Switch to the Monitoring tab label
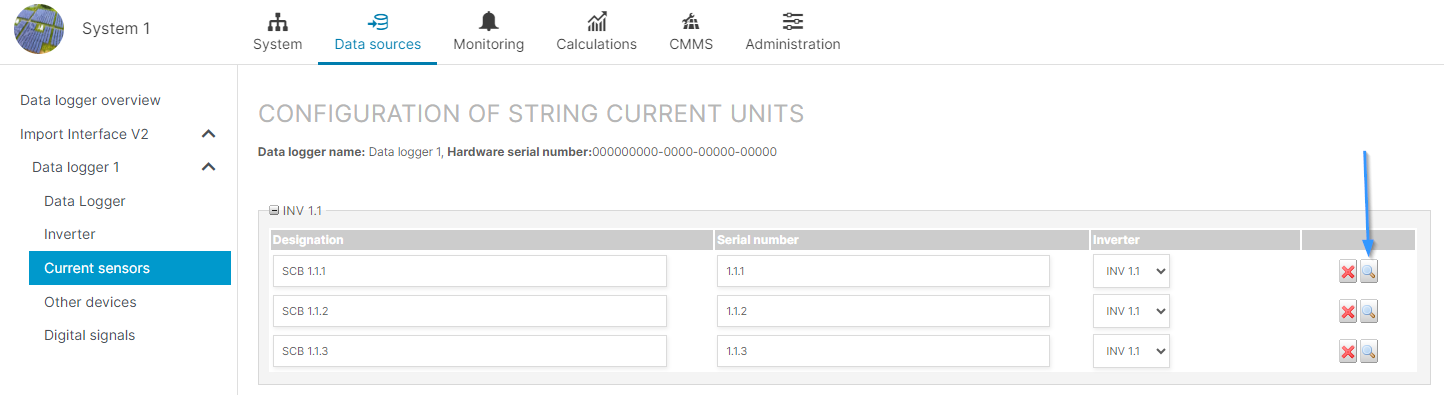The height and width of the screenshot is (395, 1444). pyautogui.click(x=489, y=44)
